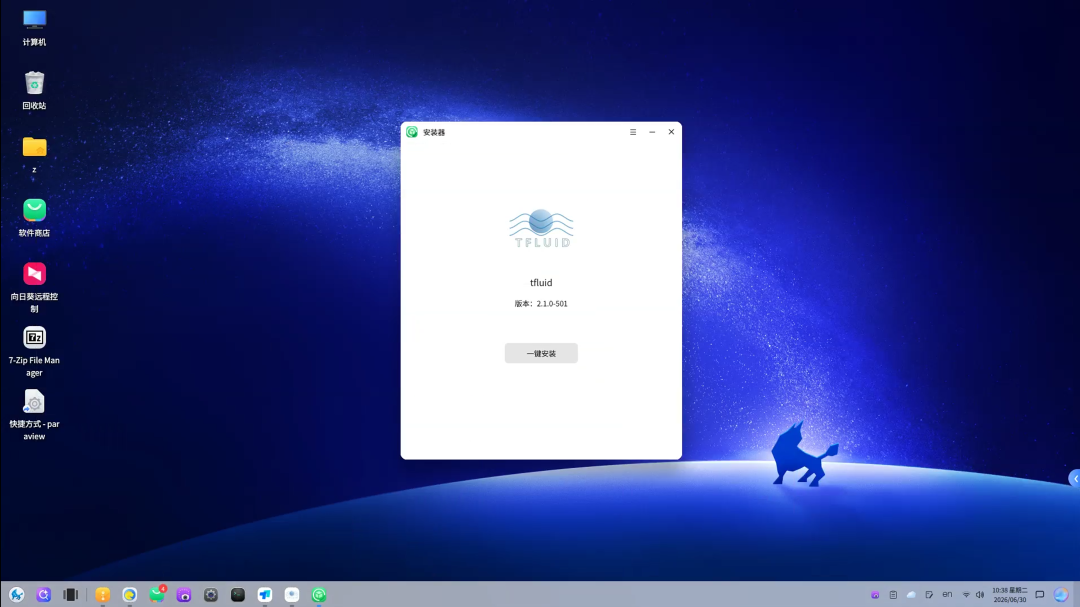The image size is (1080, 607).
Task: Close the 安装器 window
Action: click(x=672, y=132)
